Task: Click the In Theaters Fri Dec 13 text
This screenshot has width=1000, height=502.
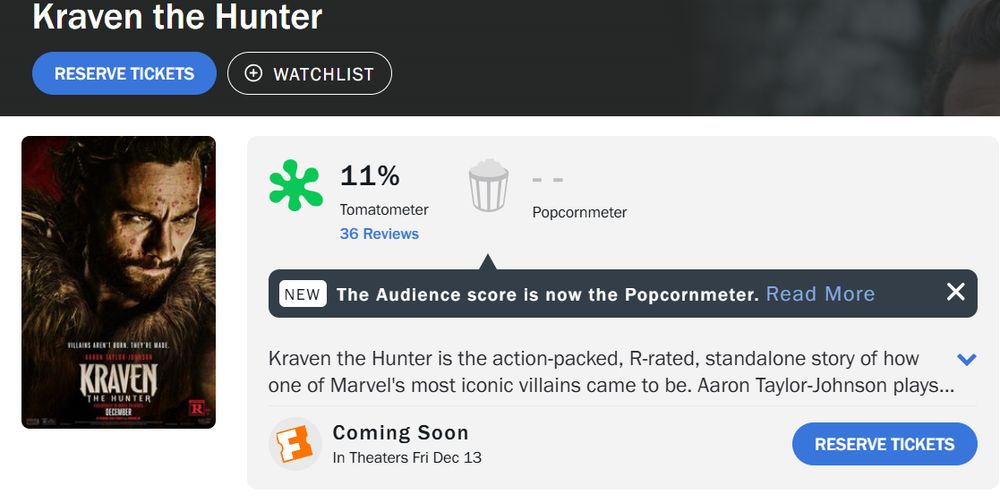Action: (407, 458)
